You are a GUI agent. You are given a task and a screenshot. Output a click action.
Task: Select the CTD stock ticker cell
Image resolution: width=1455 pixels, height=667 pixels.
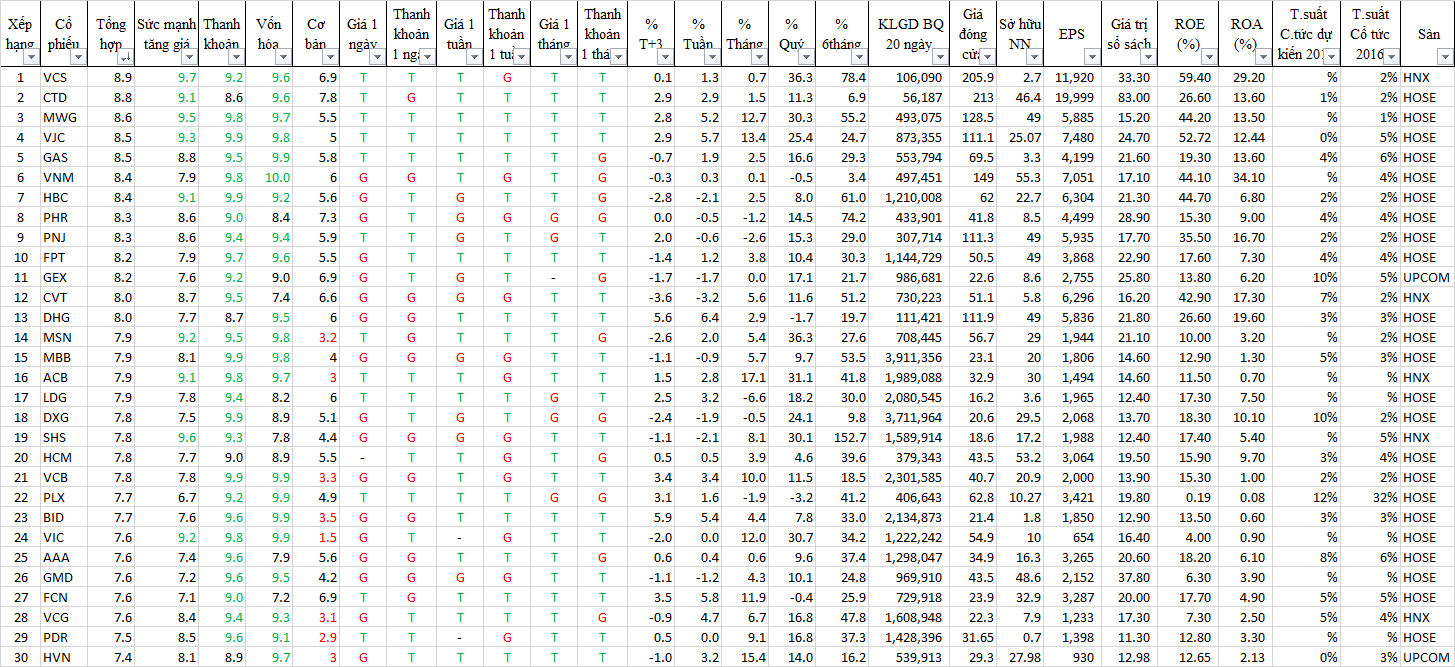point(65,97)
